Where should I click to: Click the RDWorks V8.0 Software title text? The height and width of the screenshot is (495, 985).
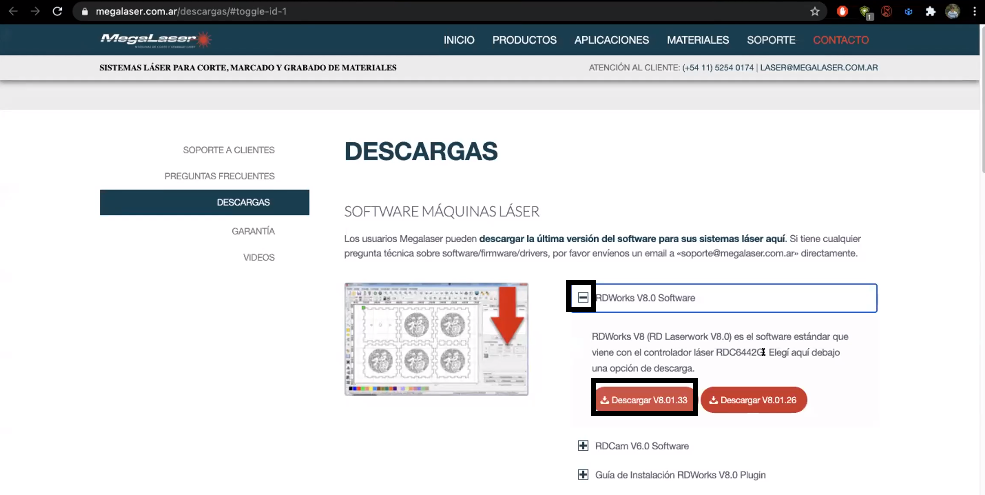645,298
